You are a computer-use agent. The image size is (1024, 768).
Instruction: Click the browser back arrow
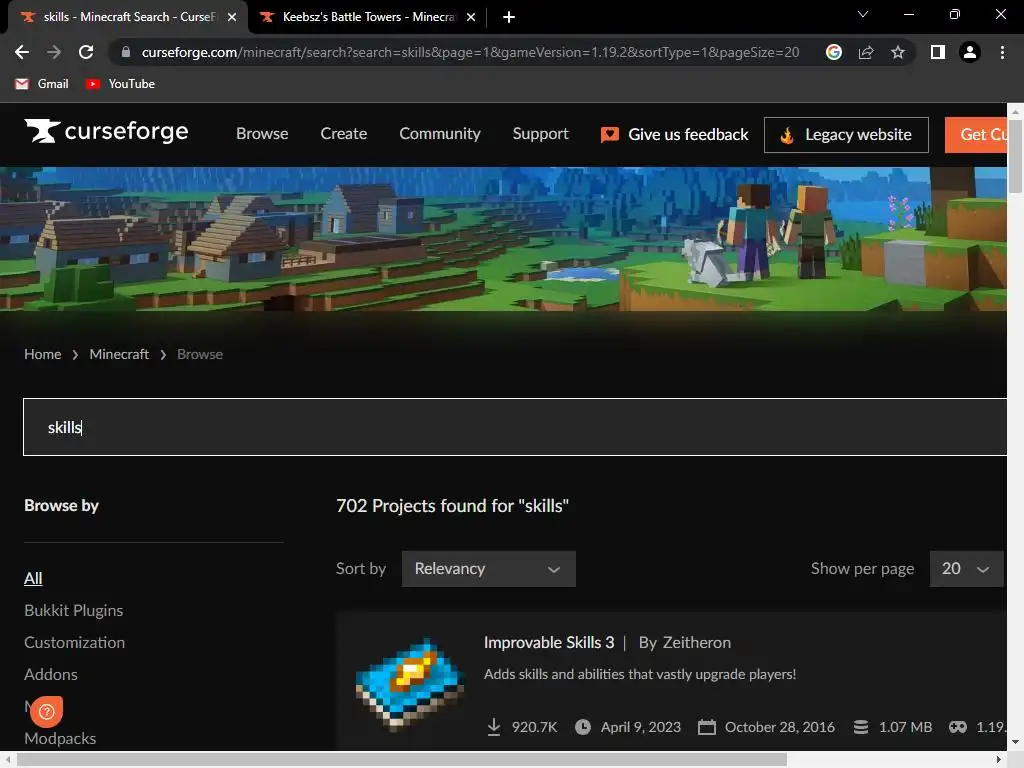(x=22, y=52)
